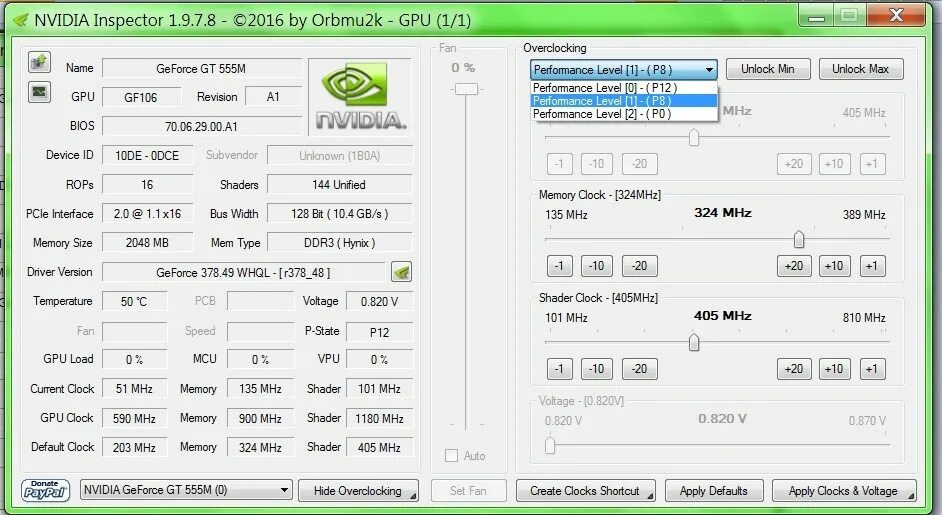Viewport: 942px width, 515px height.
Task: Click Memory Clock -10 button
Action: coord(597,266)
